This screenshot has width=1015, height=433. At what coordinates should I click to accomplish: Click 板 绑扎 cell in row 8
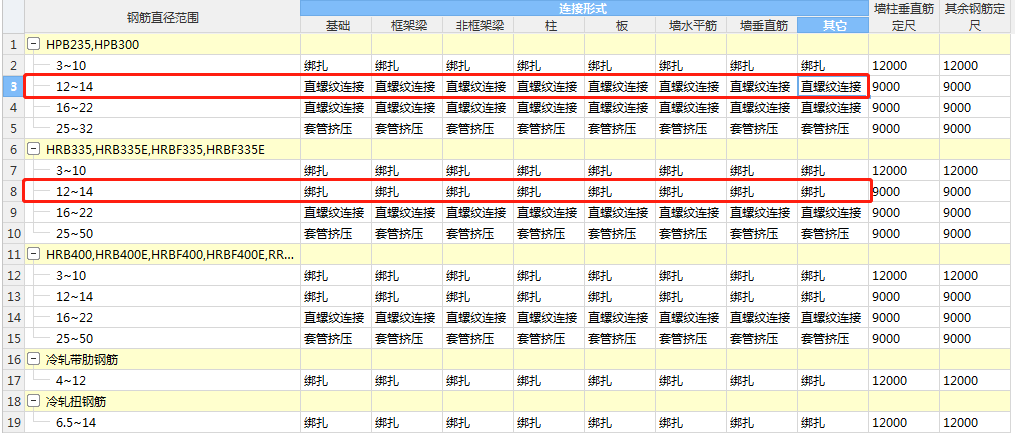click(x=620, y=192)
